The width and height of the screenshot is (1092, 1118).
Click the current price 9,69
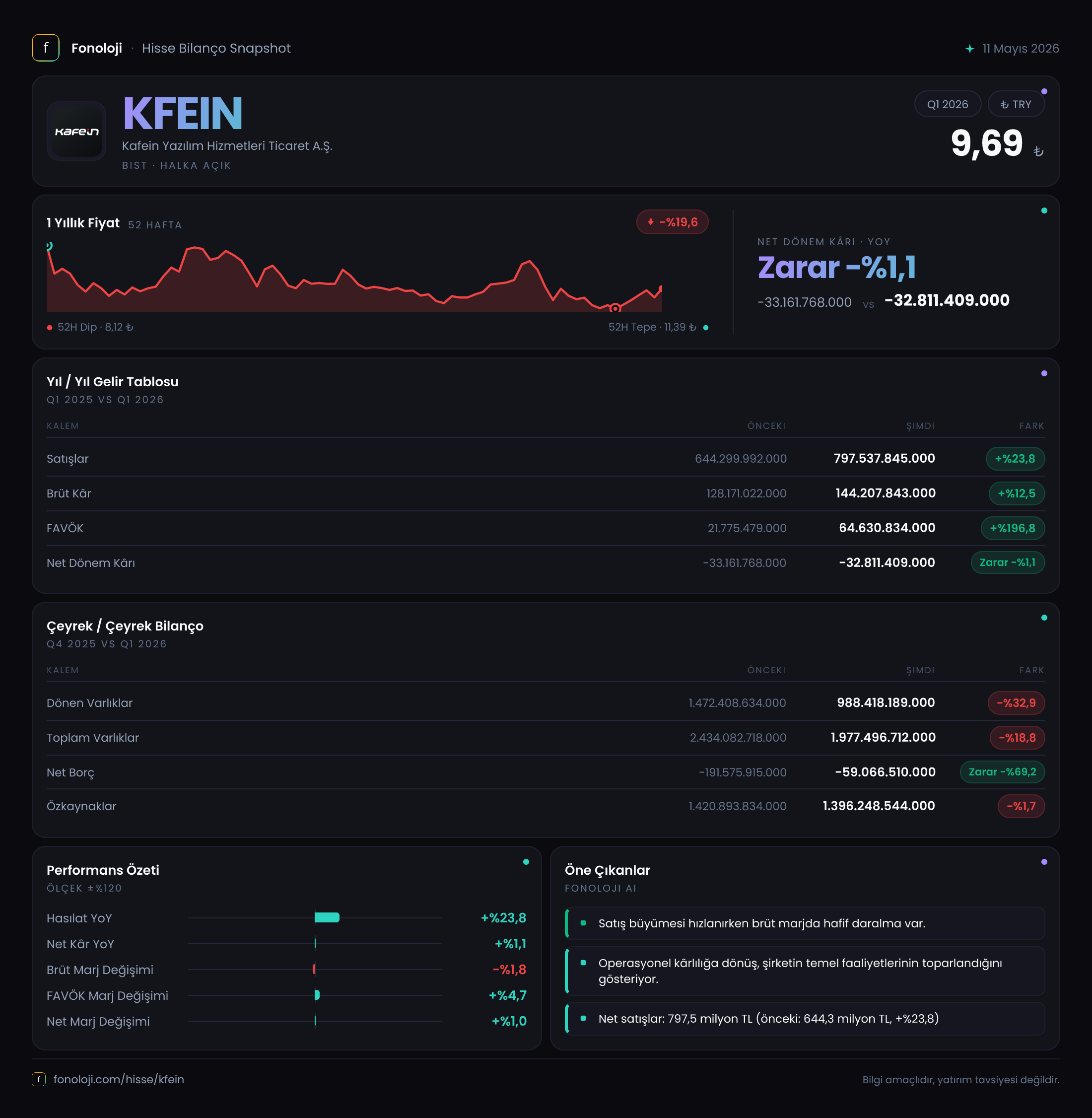pos(986,143)
